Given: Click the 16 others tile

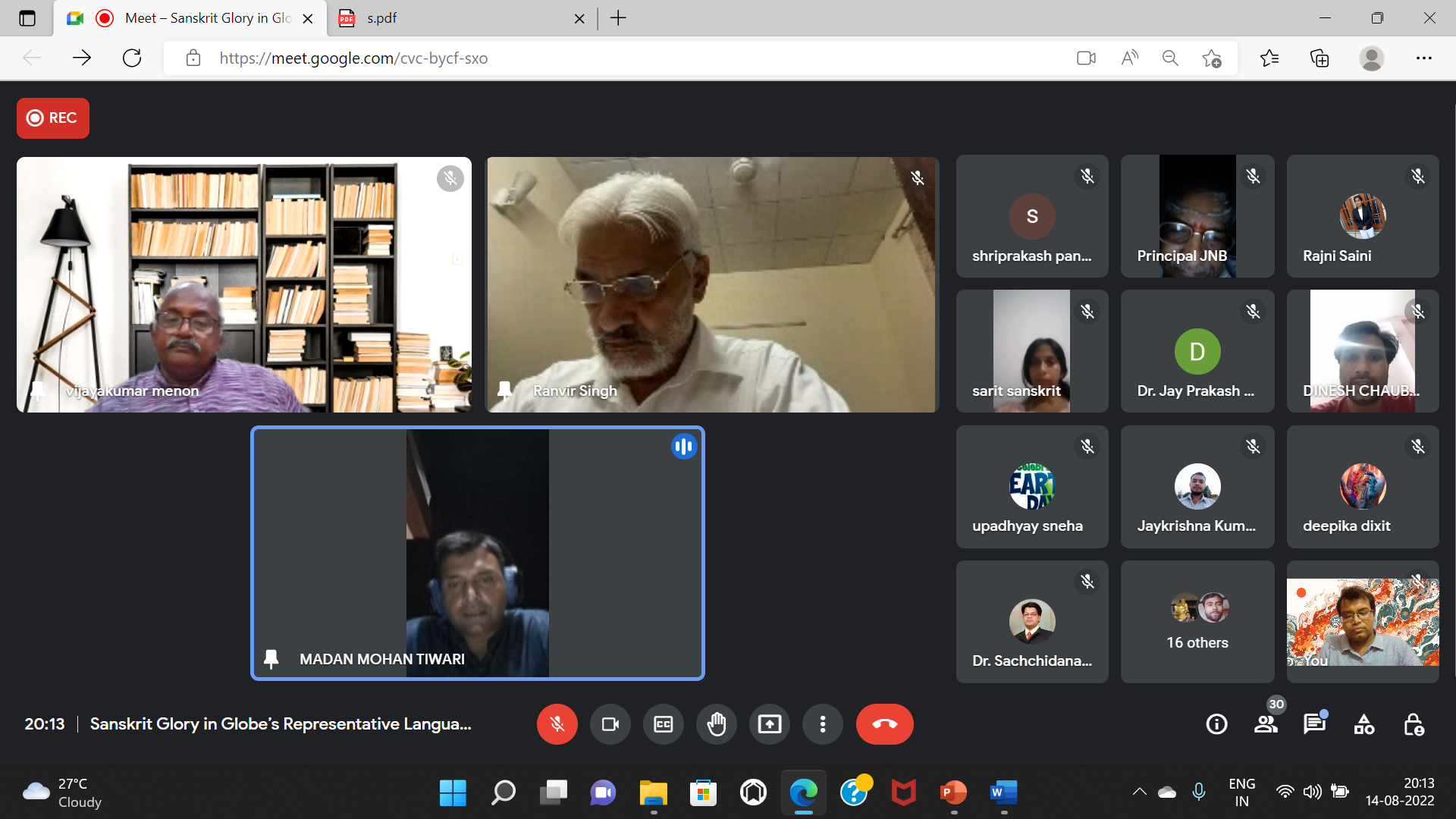Looking at the screenshot, I should coord(1197,622).
